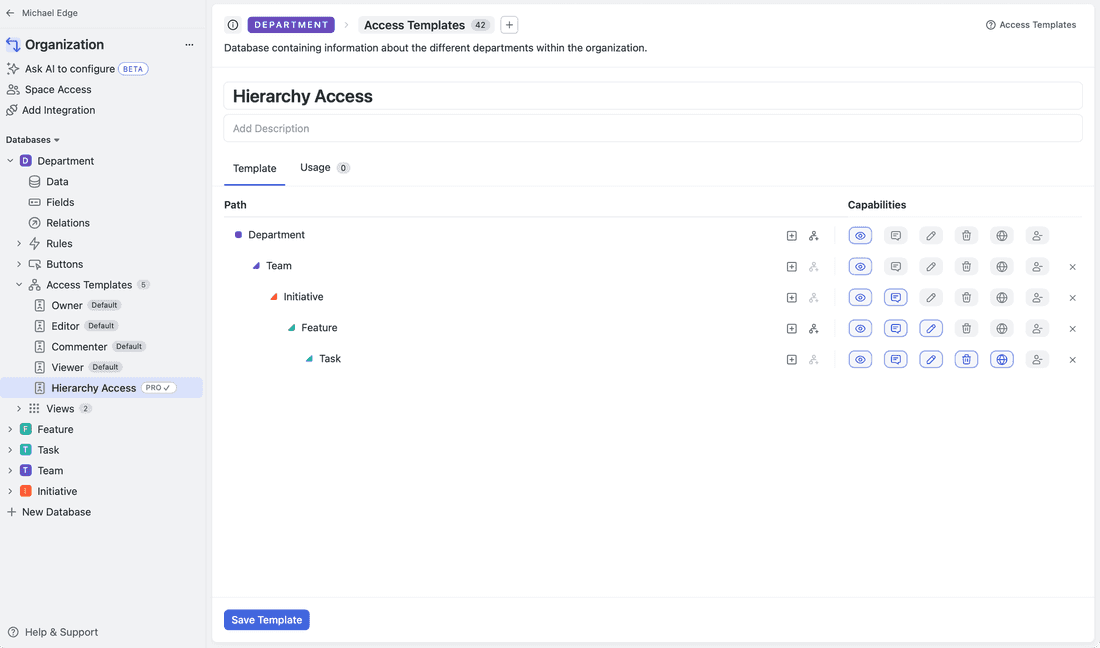
Task: Disable the eye capability on Initiative
Action: coord(860,297)
